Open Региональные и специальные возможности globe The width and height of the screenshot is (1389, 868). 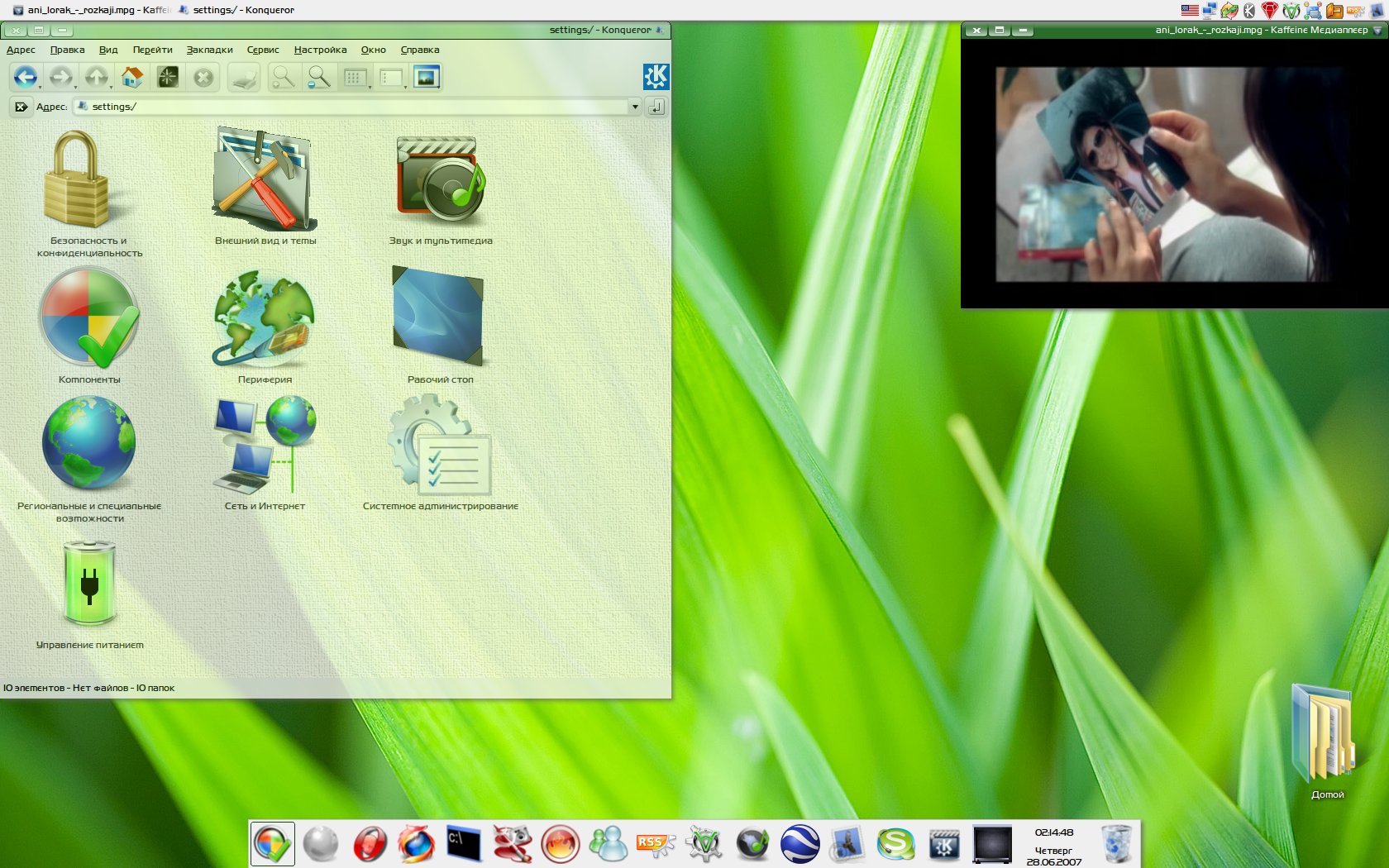[x=89, y=459]
